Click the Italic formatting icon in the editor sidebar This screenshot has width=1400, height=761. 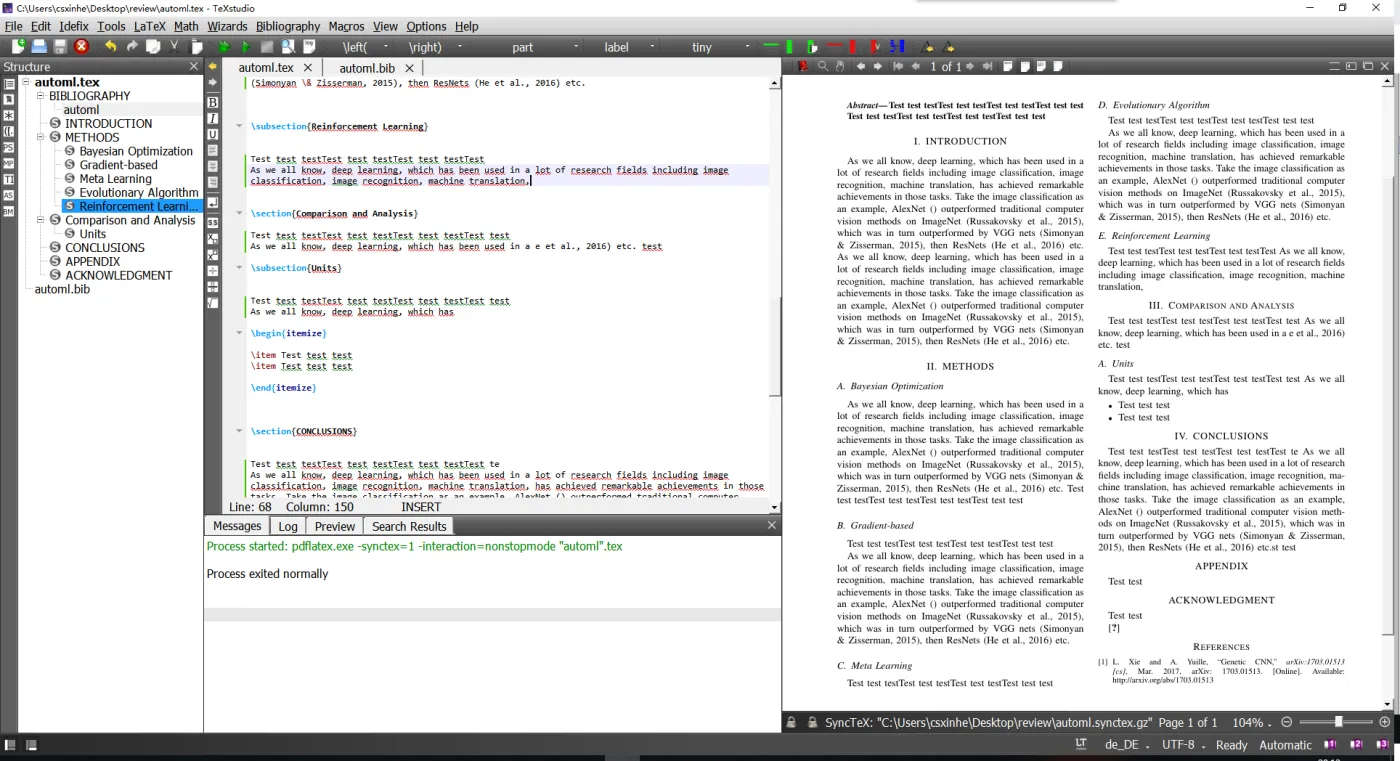pyautogui.click(x=213, y=118)
